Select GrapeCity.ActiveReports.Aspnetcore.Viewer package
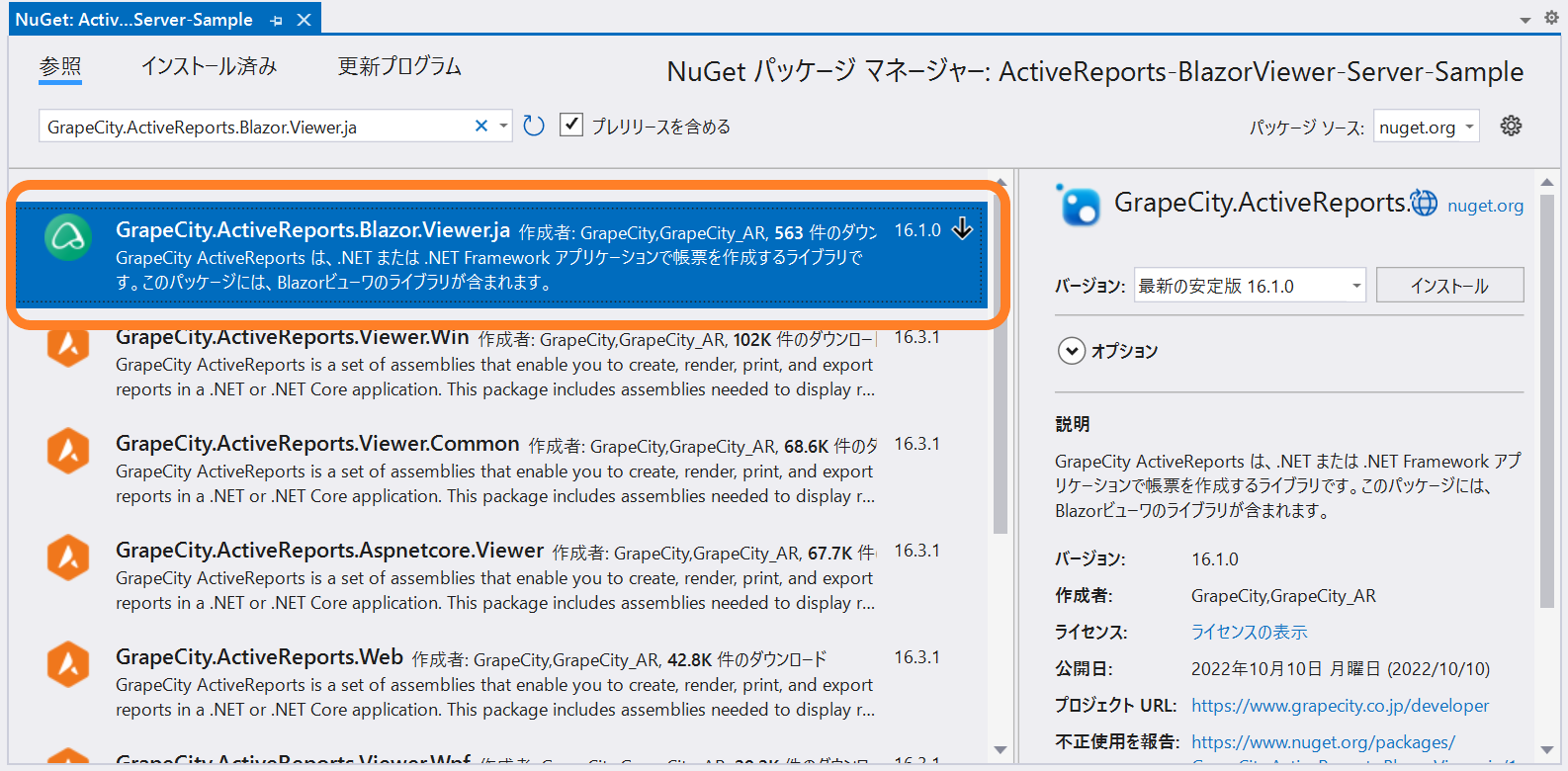The height and width of the screenshot is (771, 1568). 501,575
